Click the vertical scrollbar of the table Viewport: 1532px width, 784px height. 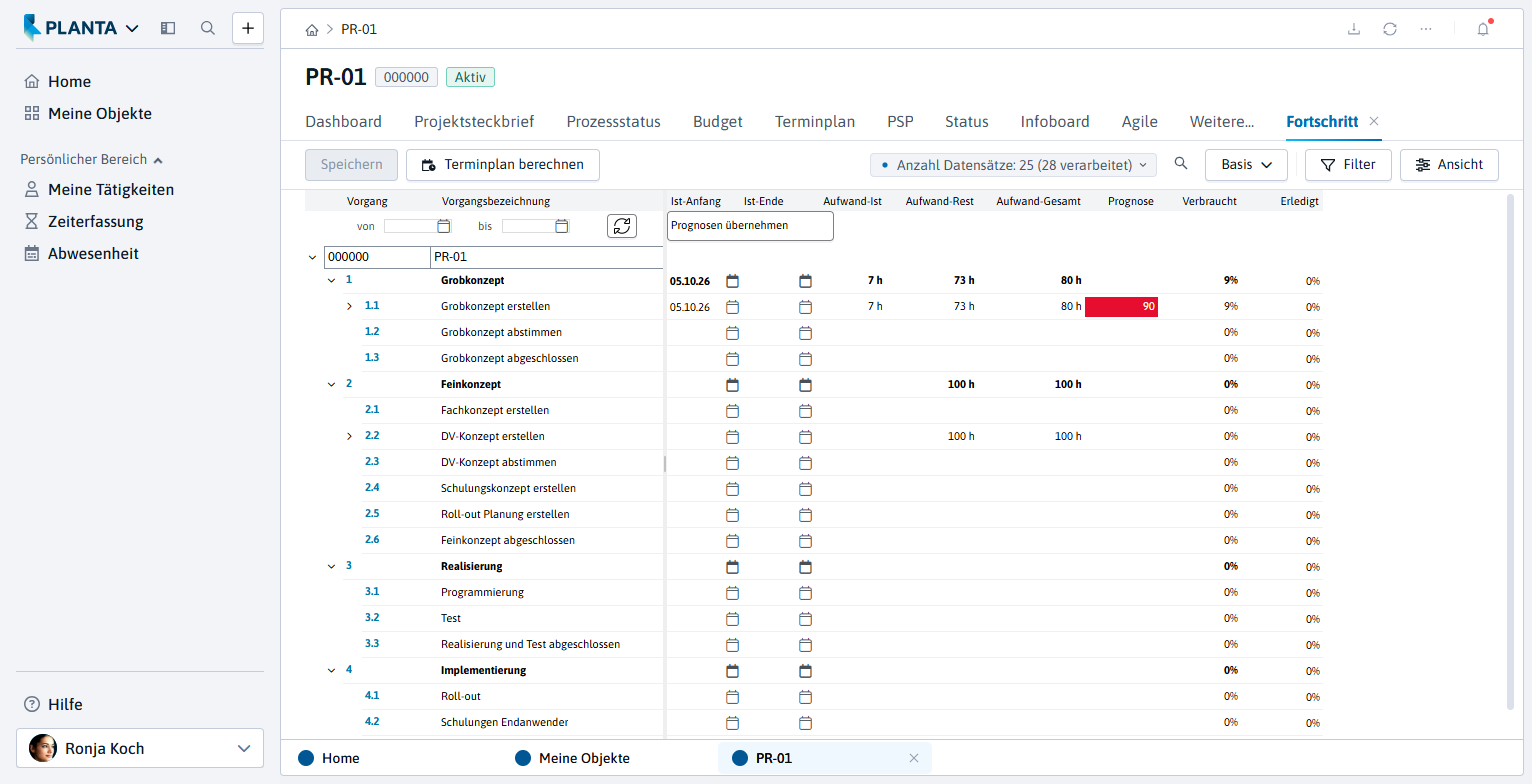tap(1511, 452)
